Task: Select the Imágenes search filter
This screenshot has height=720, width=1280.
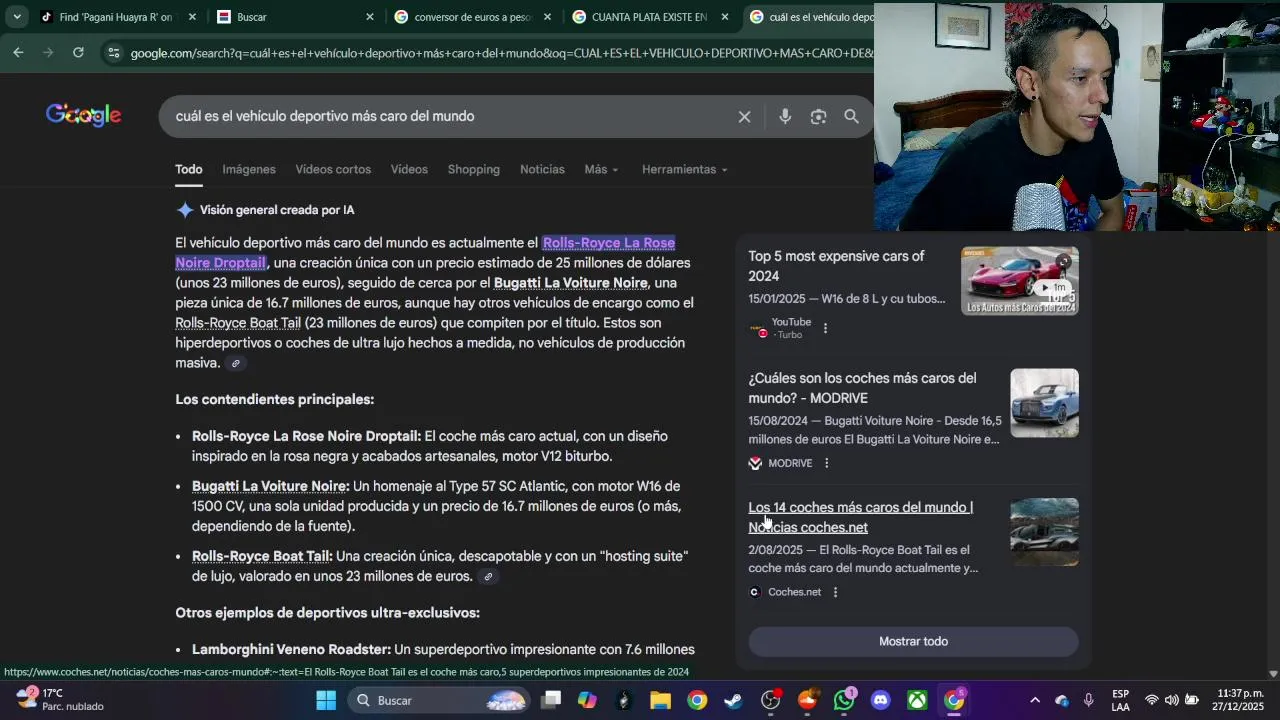Action: [x=249, y=169]
